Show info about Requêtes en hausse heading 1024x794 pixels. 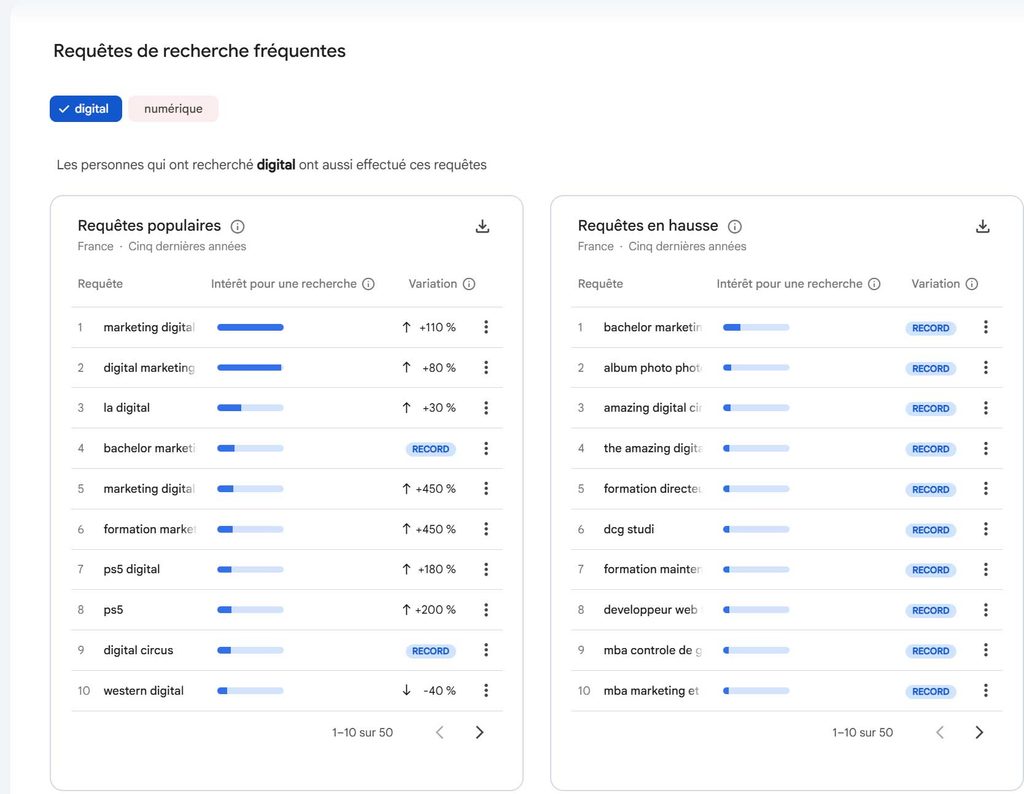[735, 227]
